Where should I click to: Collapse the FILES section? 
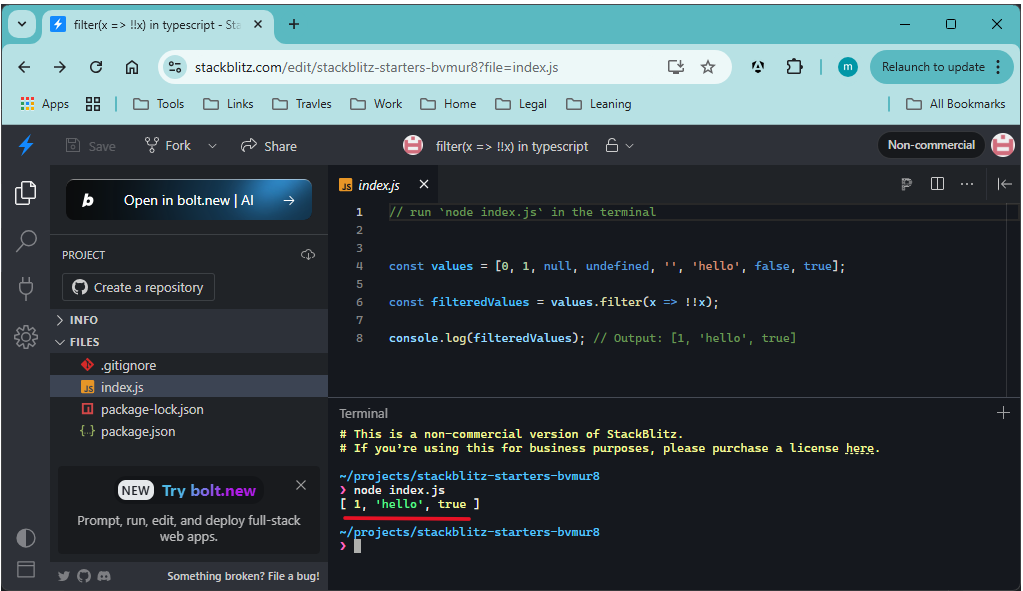tap(84, 342)
